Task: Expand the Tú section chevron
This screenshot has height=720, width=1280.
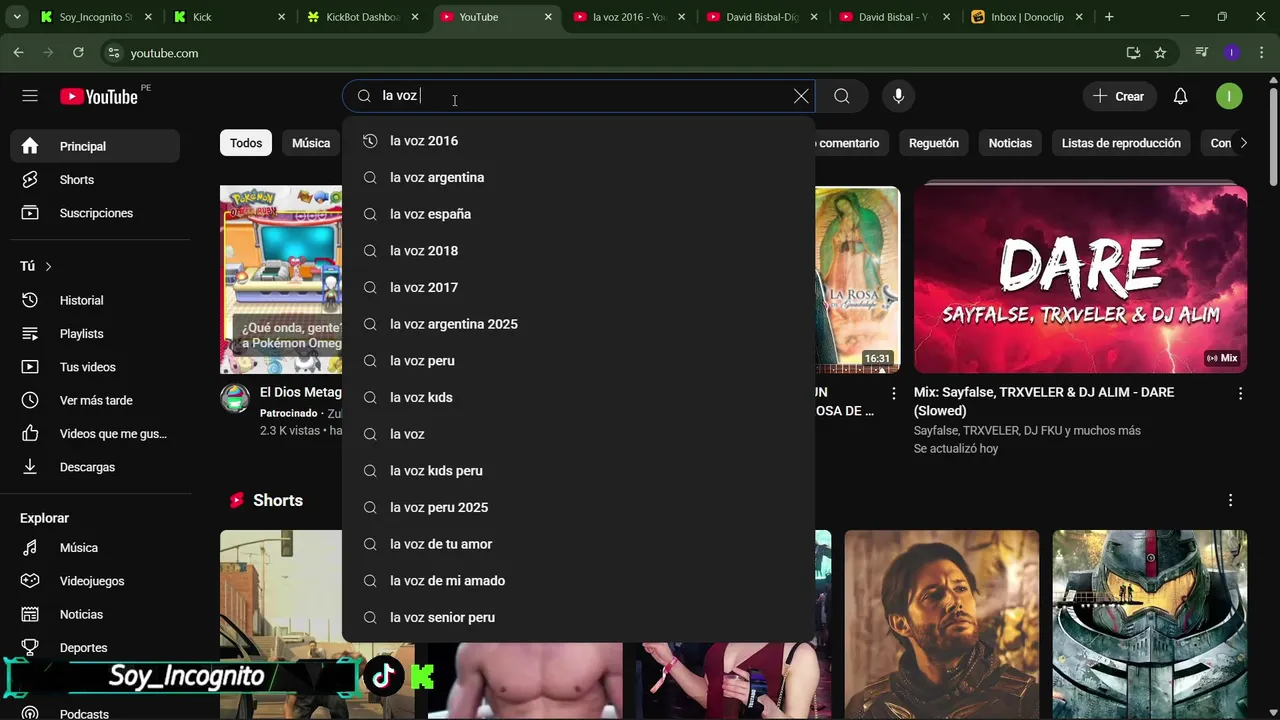Action: click(x=48, y=266)
